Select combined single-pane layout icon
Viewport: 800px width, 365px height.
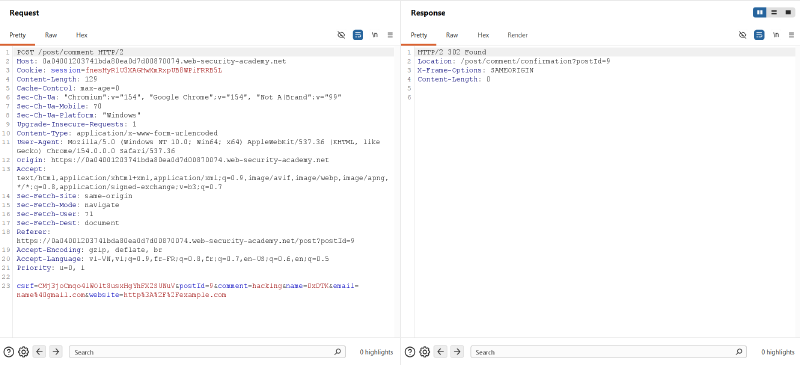click(x=788, y=12)
